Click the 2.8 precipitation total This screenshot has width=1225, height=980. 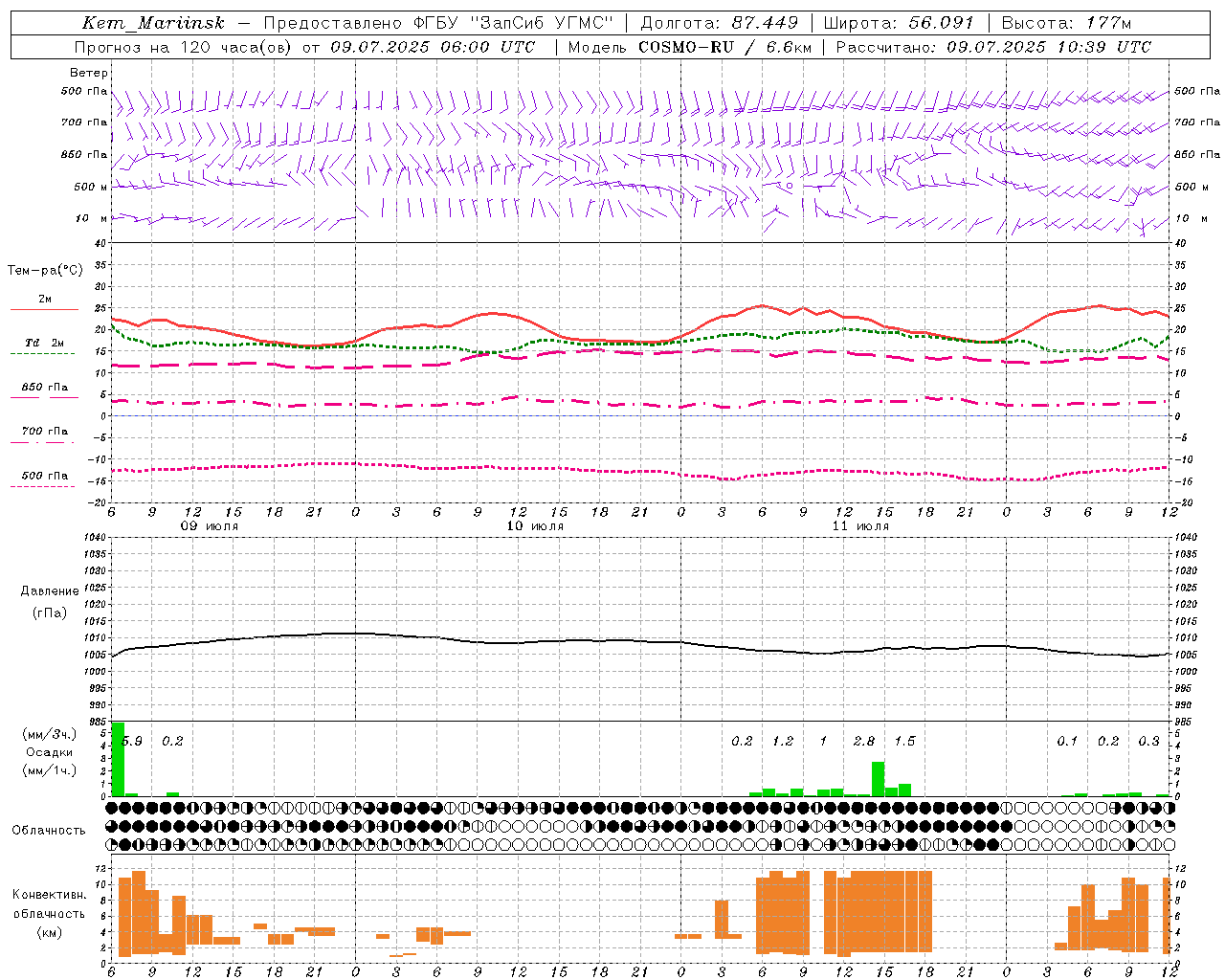point(864,742)
